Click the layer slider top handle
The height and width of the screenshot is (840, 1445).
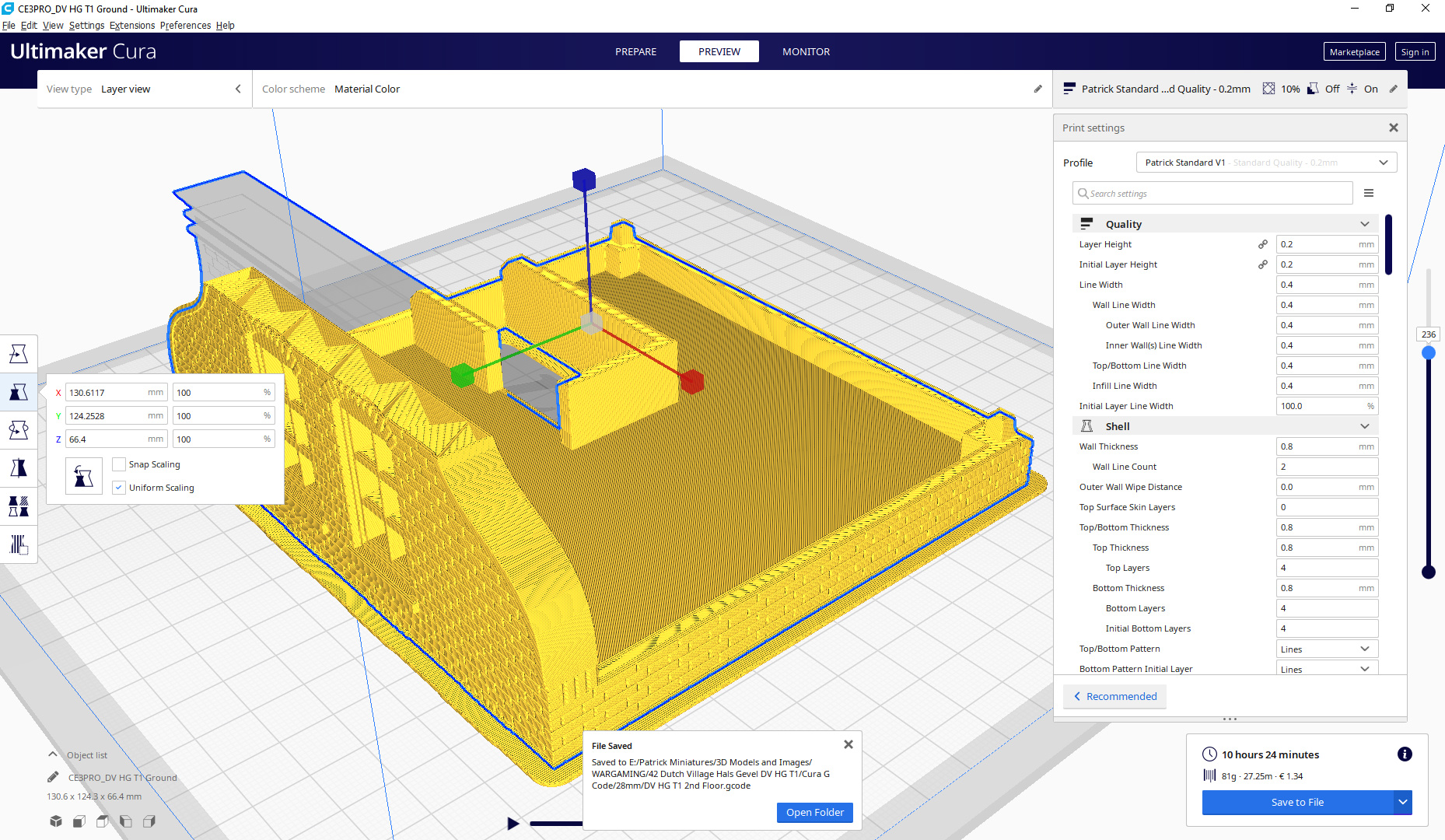pyautogui.click(x=1429, y=352)
